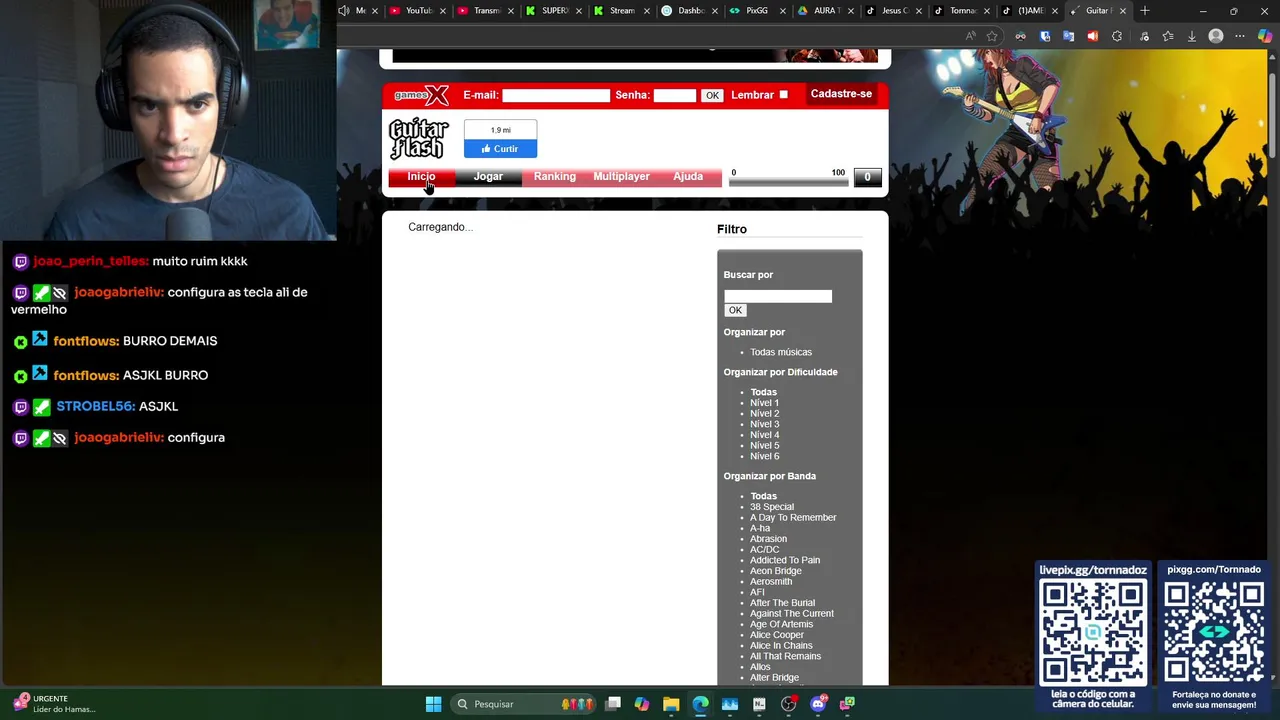
Task: Open the read aloud button in address bar
Action: coord(970,36)
